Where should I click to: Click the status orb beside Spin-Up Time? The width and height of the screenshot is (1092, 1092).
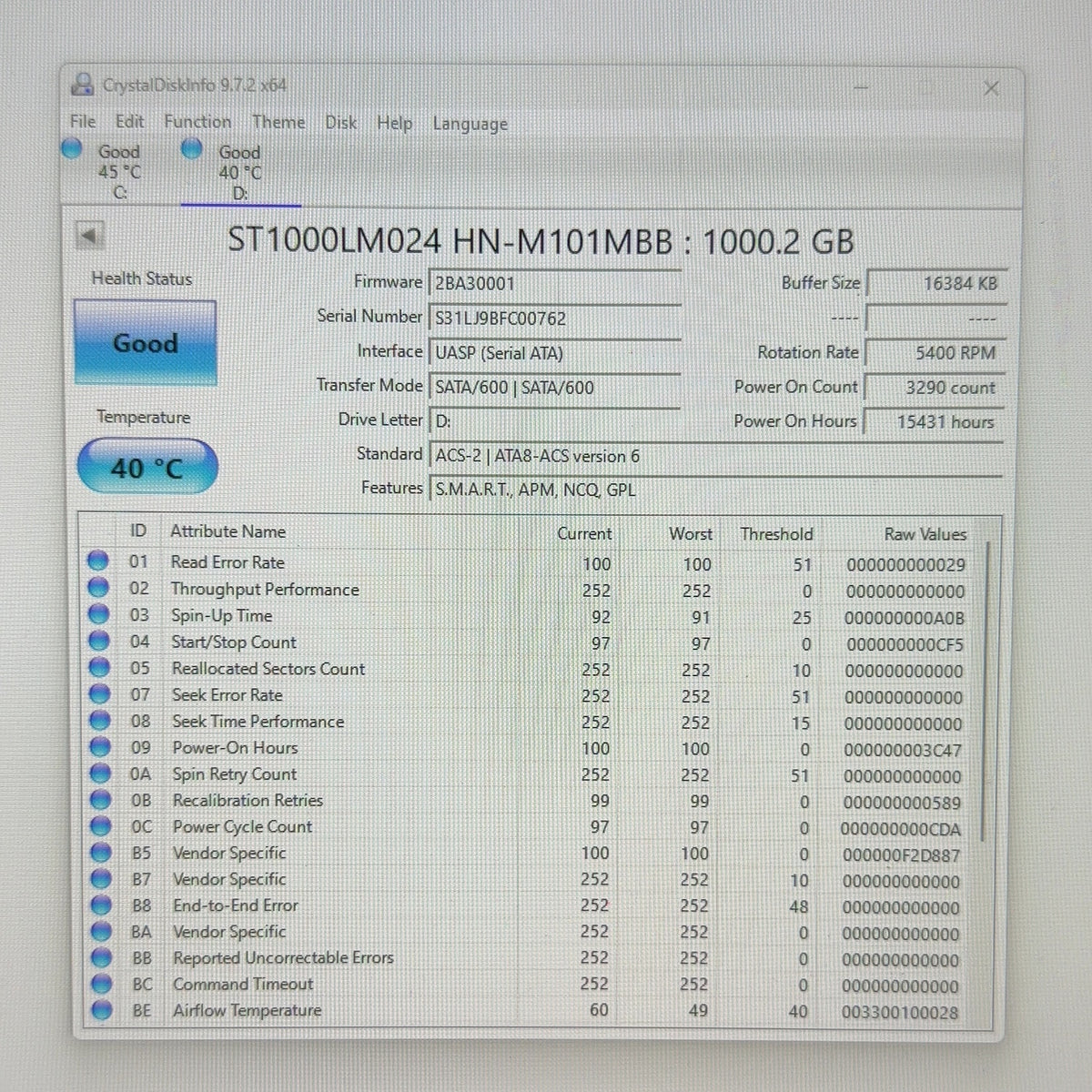tap(98, 614)
